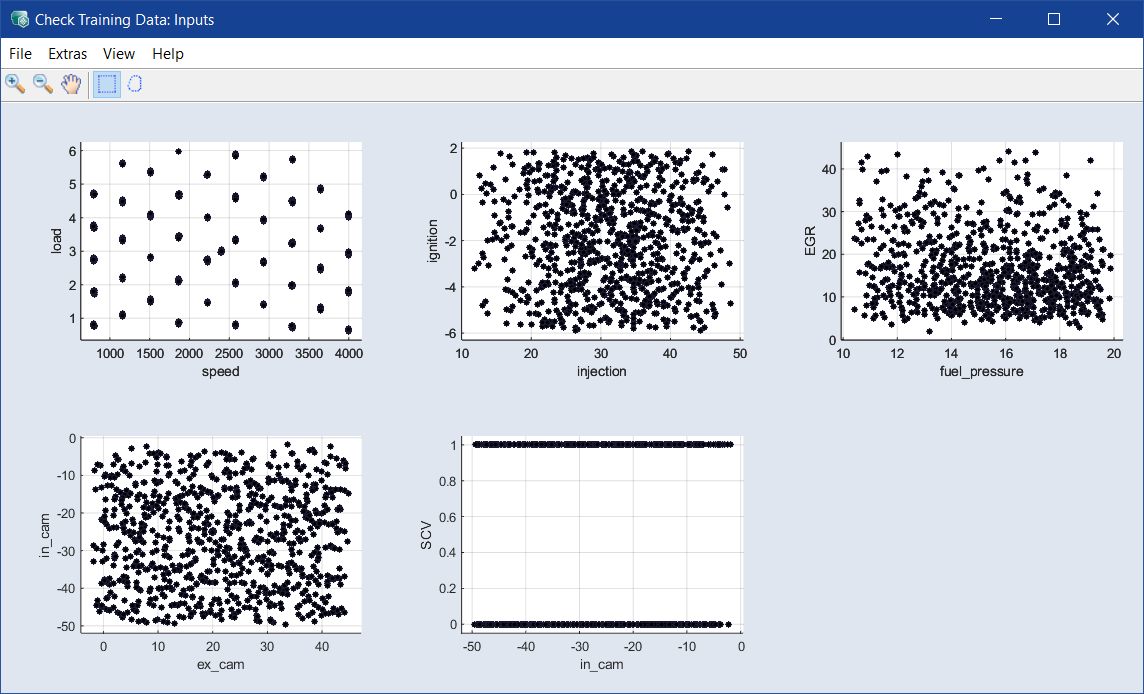
Task: Click the fuel_pressure axis label
Action: point(981,372)
